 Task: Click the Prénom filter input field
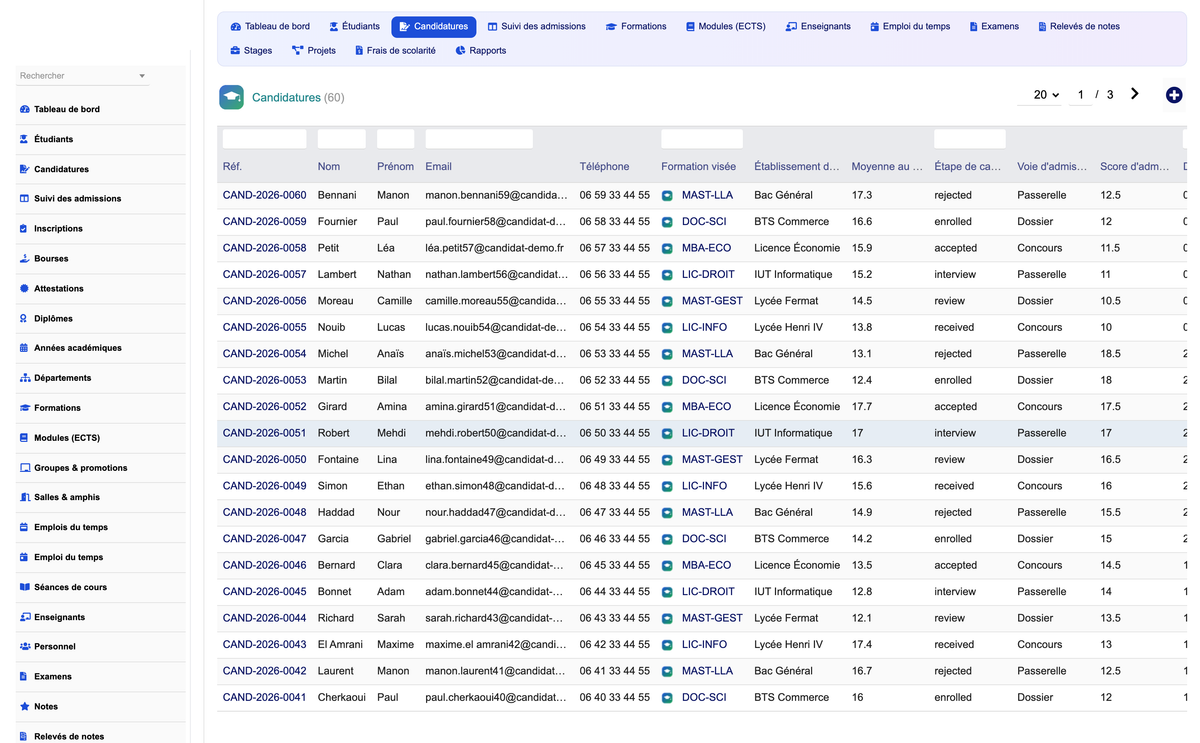tap(395, 139)
